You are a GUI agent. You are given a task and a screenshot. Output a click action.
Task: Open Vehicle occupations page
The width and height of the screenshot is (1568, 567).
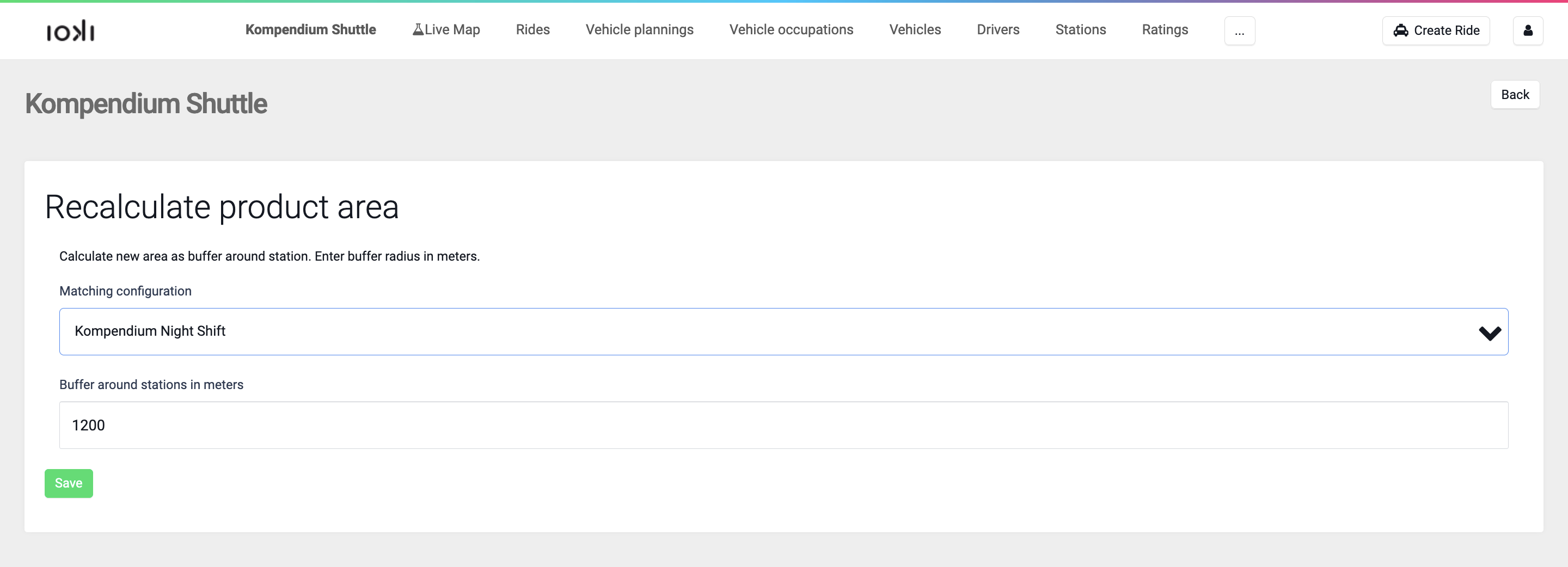pos(791,29)
